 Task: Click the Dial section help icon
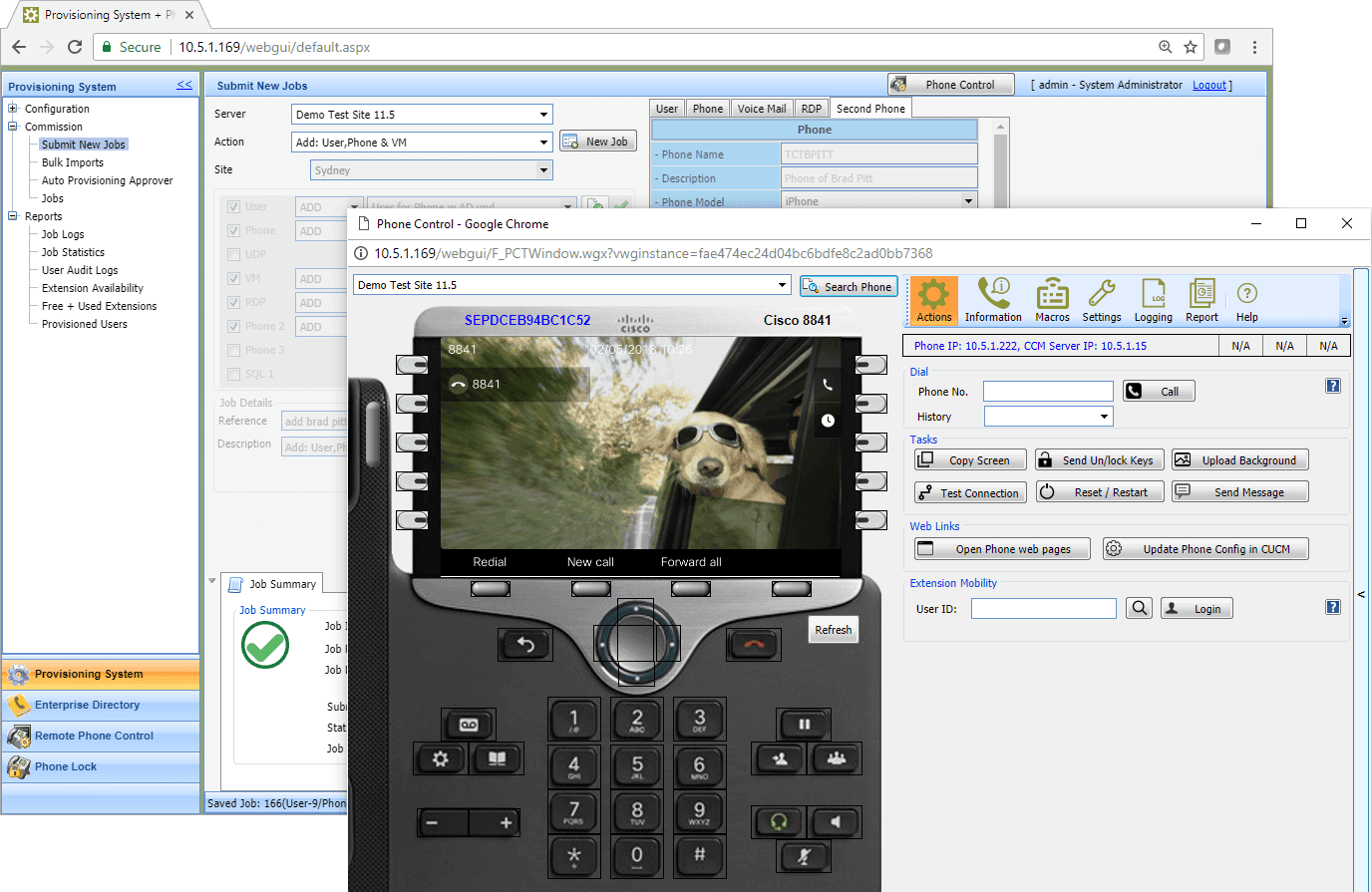coord(1333,386)
